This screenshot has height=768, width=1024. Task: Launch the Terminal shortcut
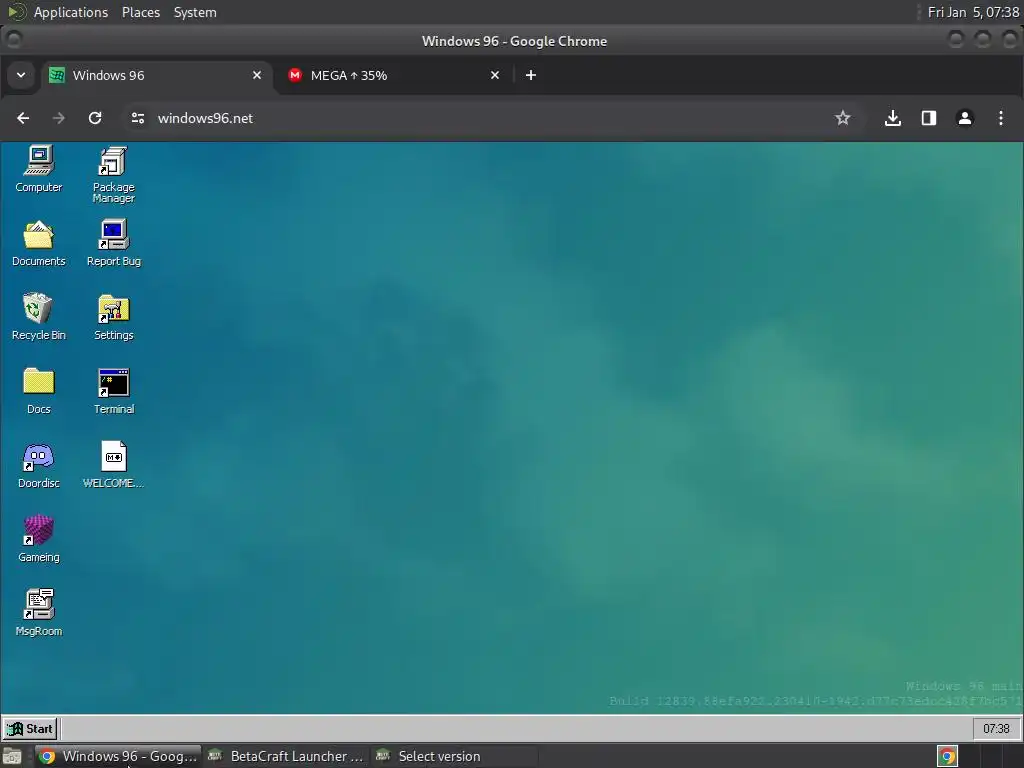pyautogui.click(x=114, y=391)
